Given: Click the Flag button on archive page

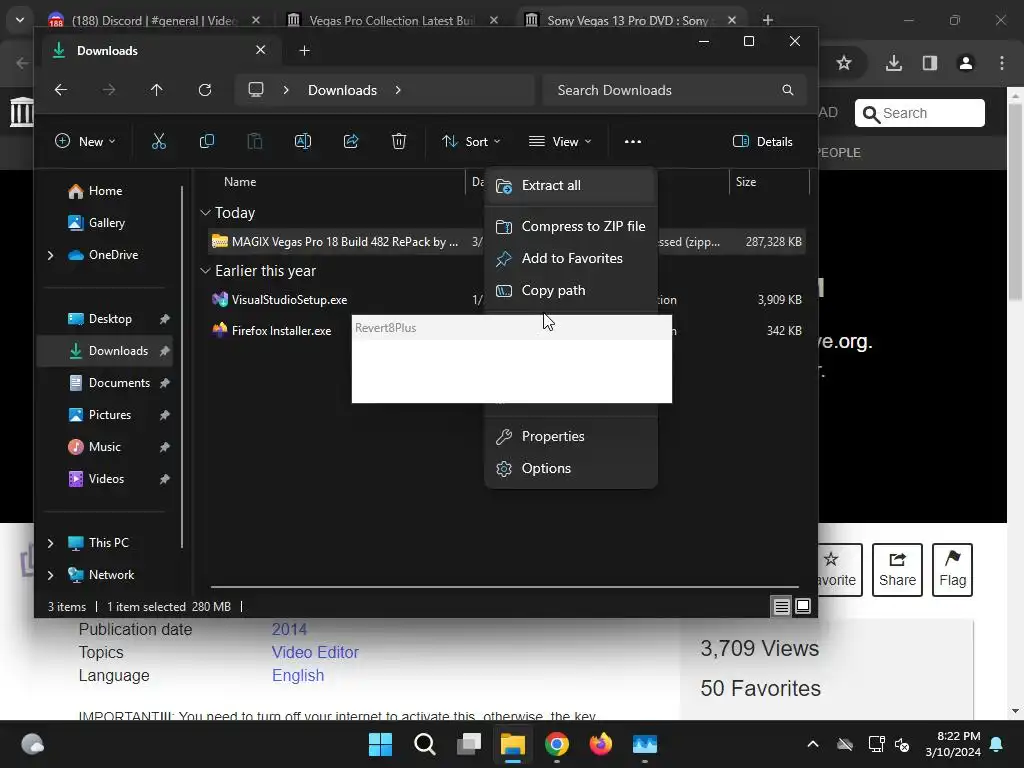Looking at the screenshot, I should (x=952, y=569).
